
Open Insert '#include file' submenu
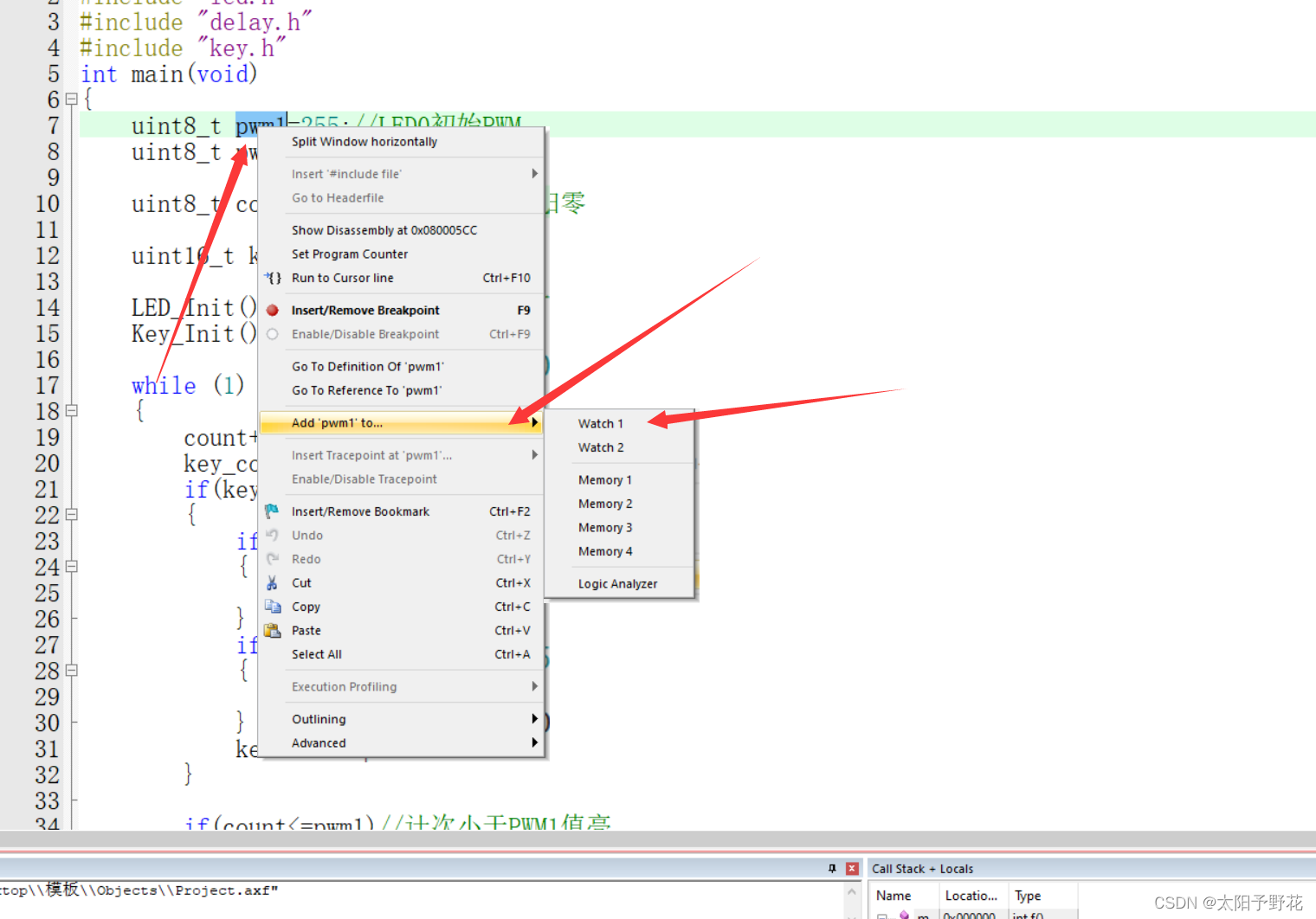click(402, 174)
